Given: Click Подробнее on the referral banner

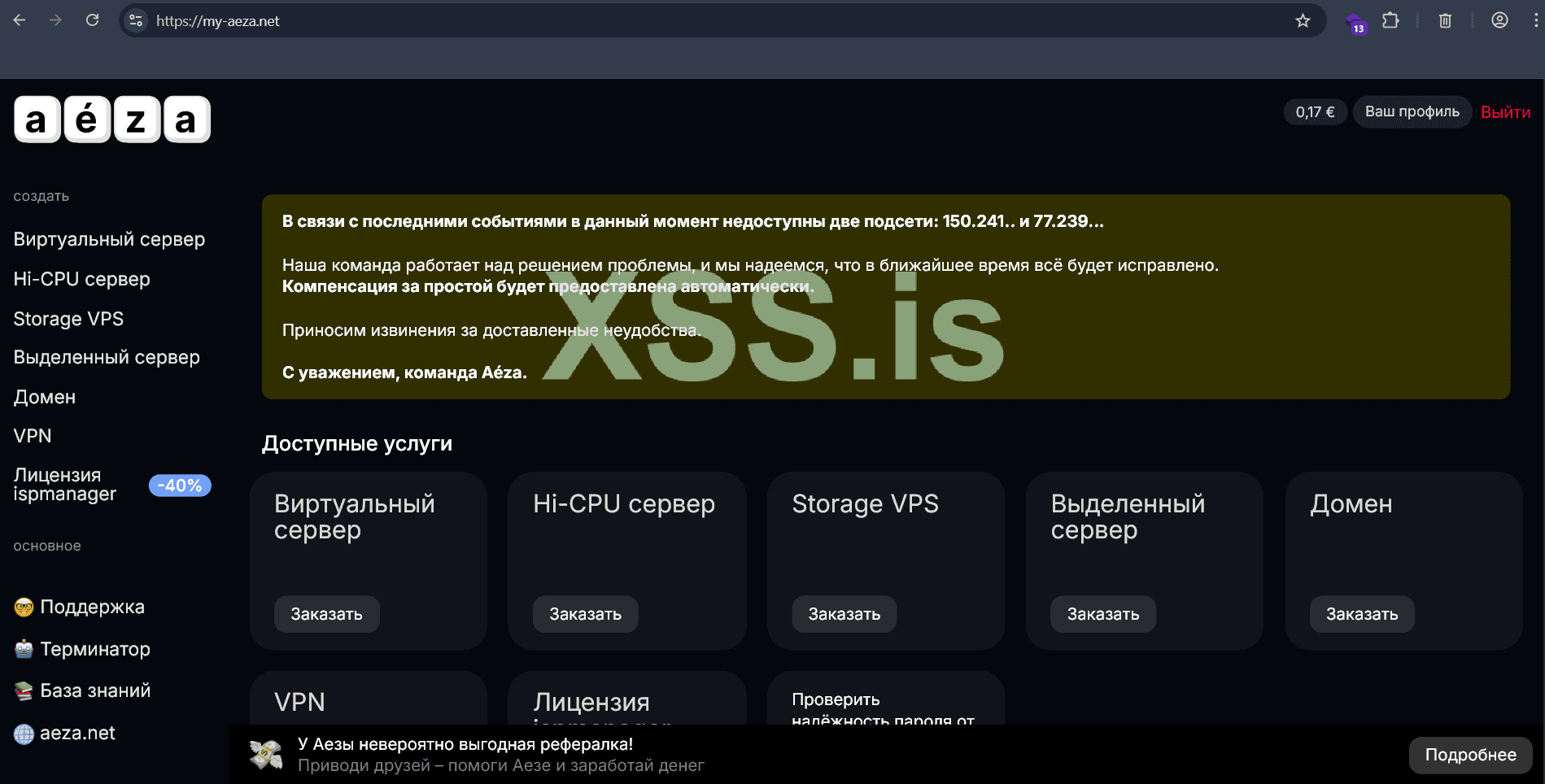Looking at the screenshot, I should pos(1470,755).
